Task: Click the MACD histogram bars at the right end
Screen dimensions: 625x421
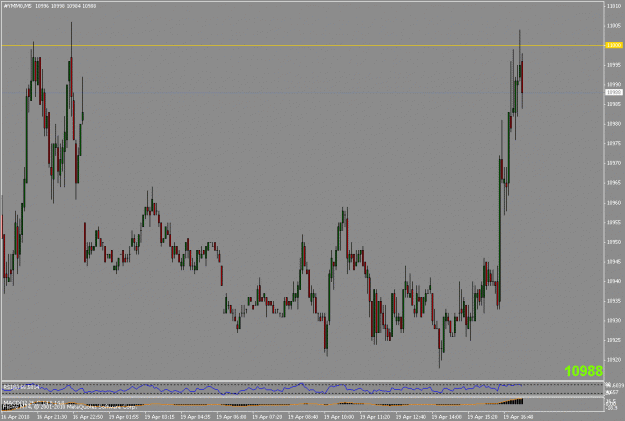Action: tap(512, 401)
